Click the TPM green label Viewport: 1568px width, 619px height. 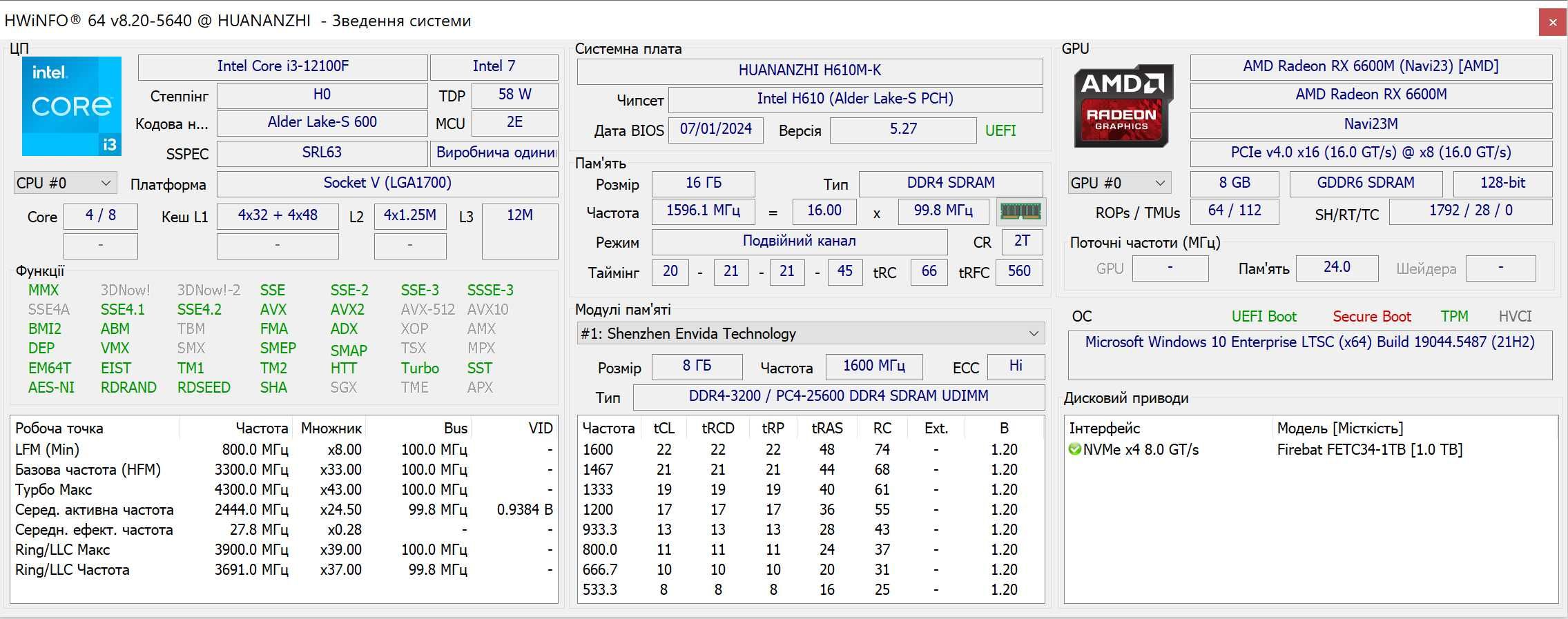[x=1454, y=317]
